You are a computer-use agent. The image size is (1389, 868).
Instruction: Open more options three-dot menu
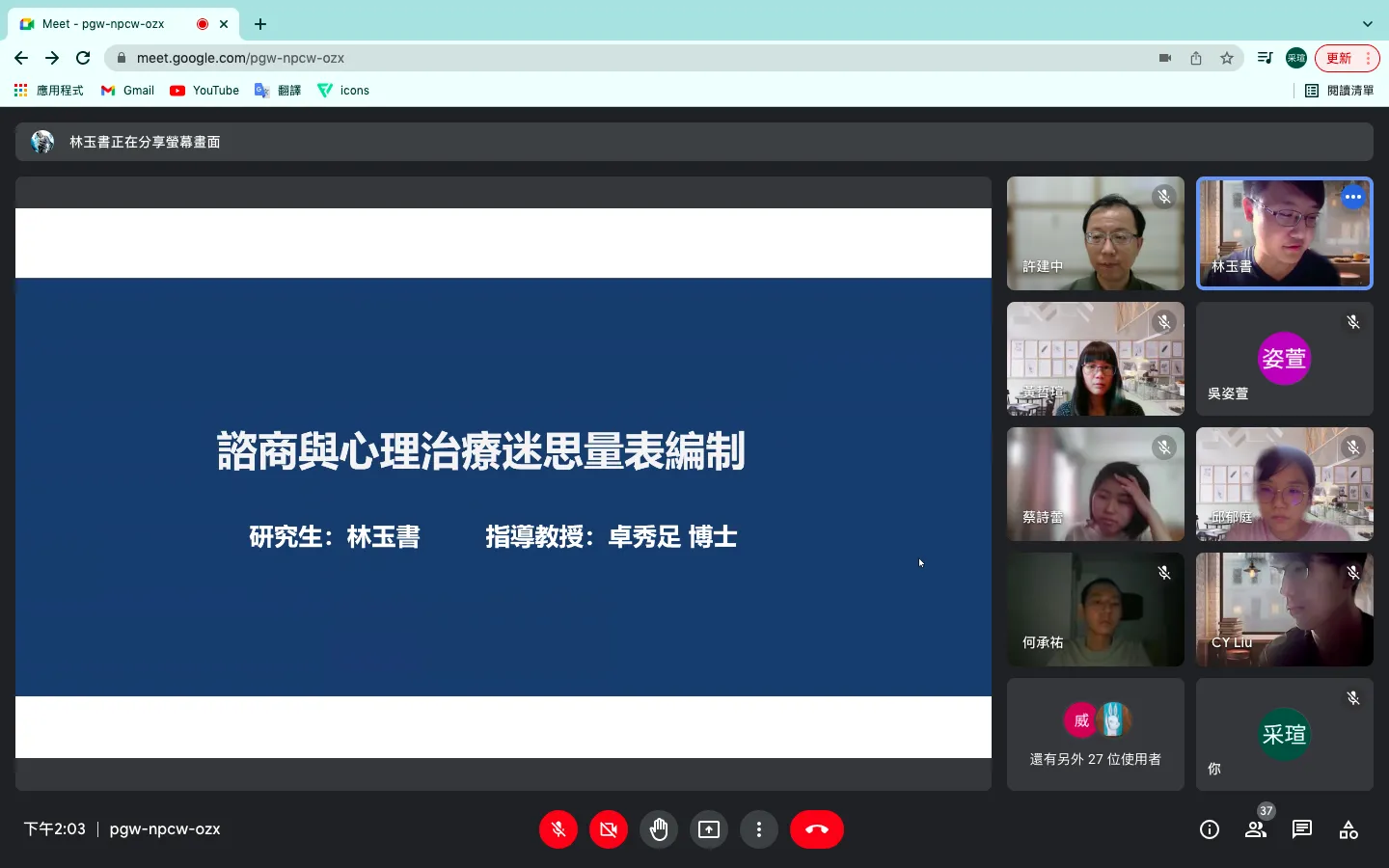click(759, 829)
